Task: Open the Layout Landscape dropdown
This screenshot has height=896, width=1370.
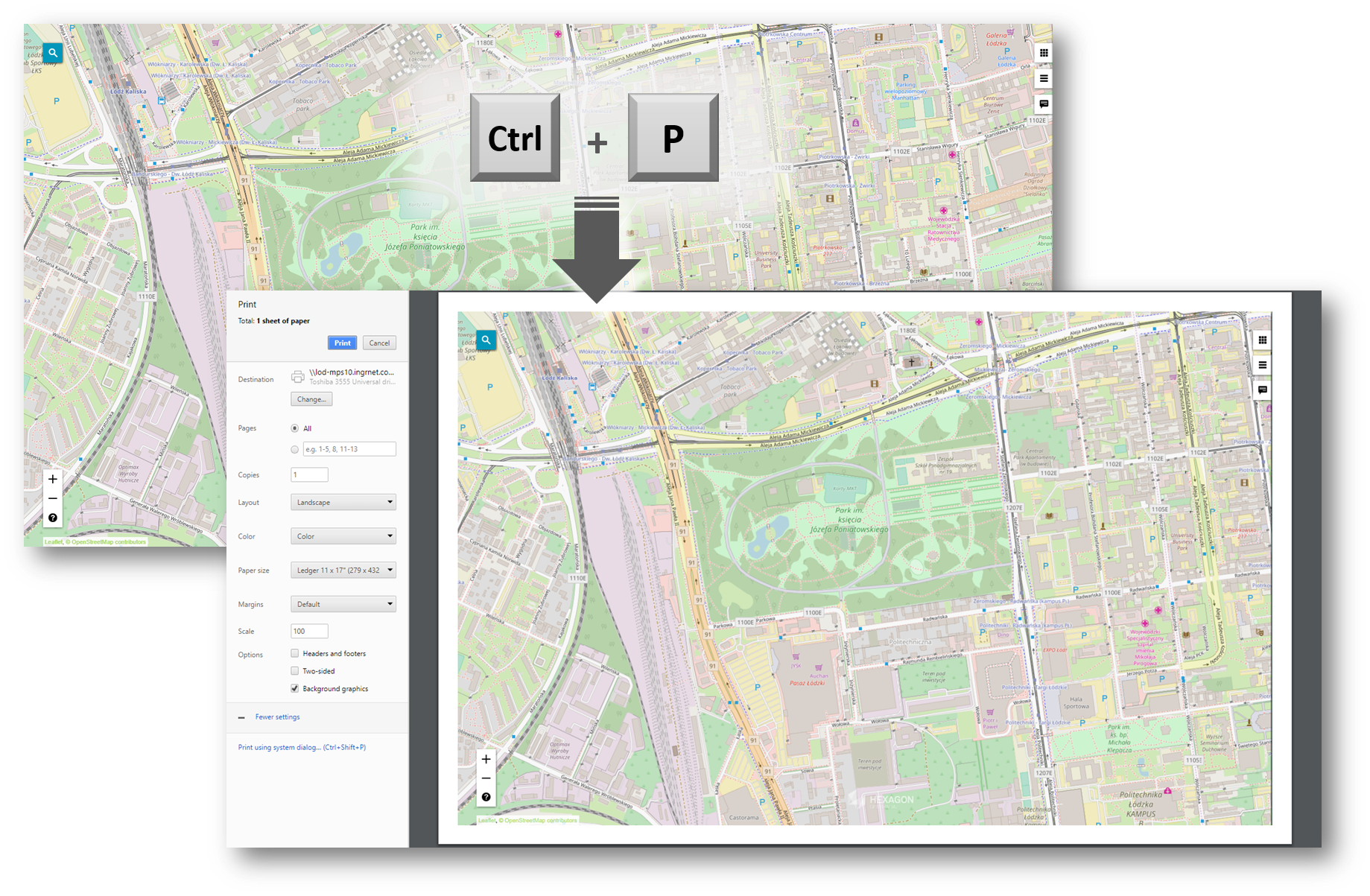Action: pyautogui.click(x=343, y=502)
